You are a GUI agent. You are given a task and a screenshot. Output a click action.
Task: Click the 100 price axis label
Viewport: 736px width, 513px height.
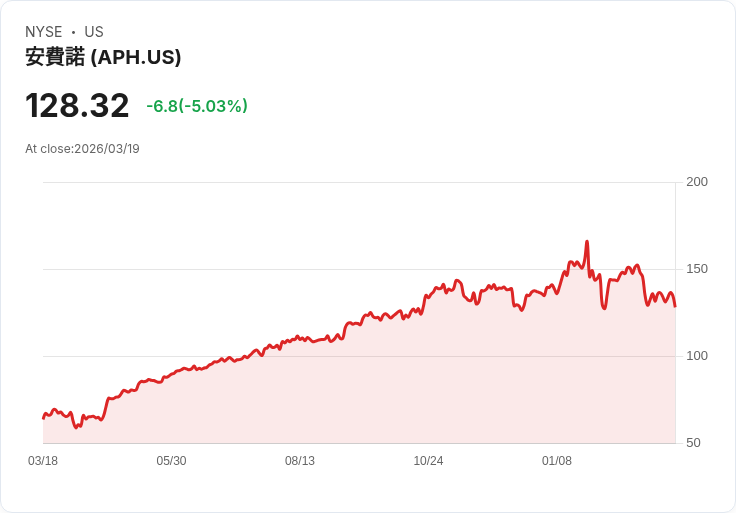coord(697,356)
